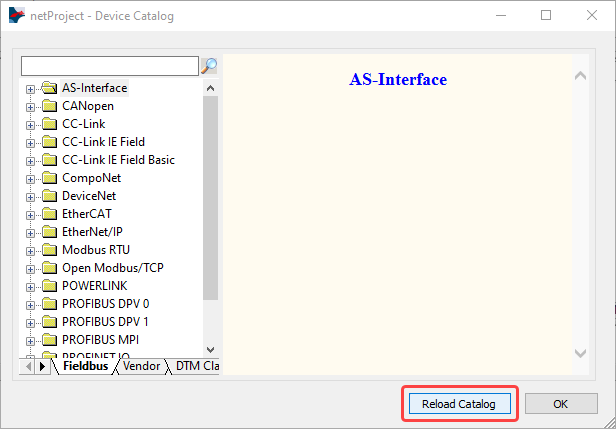Screen dimensions: 616x429
Task: Expand the PROFIBUS DPV 1 node
Action: click(30, 323)
